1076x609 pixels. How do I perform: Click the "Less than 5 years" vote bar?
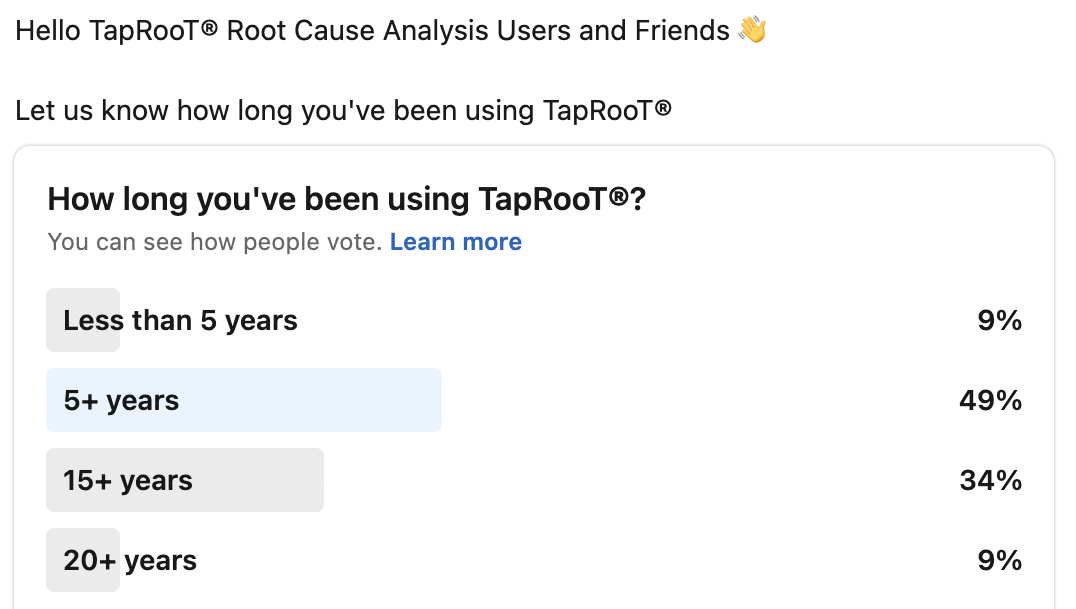tap(83, 320)
